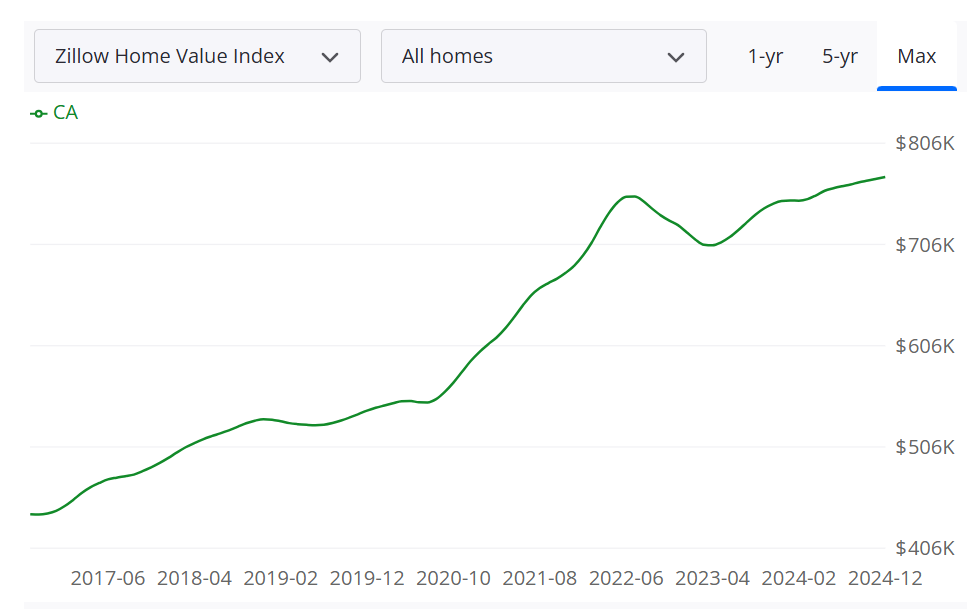Viewport: 980px width, 609px height.
Task: Select the 5-yr time range tab
Action: 840,56
